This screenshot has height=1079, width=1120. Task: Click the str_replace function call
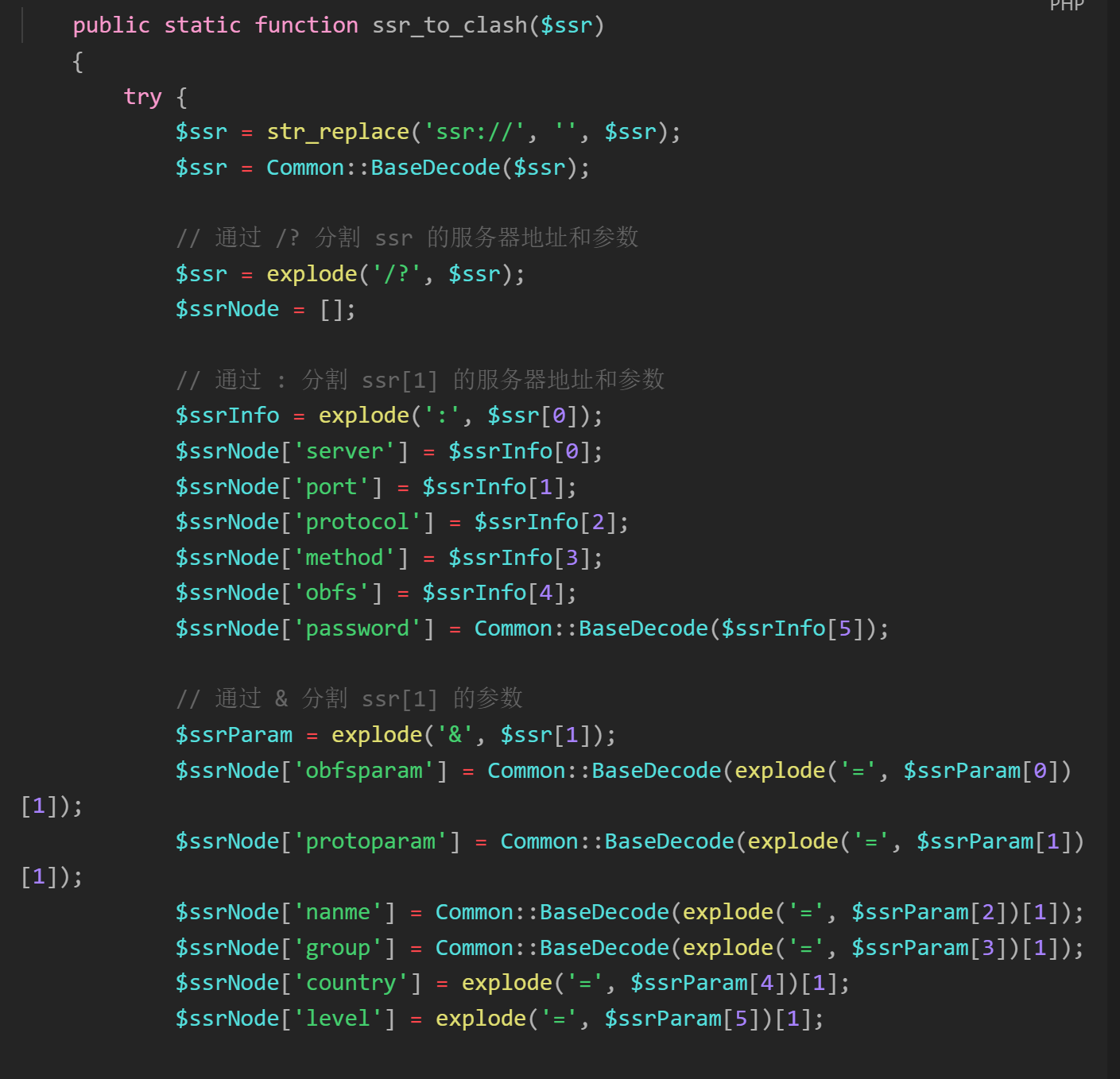338,132
